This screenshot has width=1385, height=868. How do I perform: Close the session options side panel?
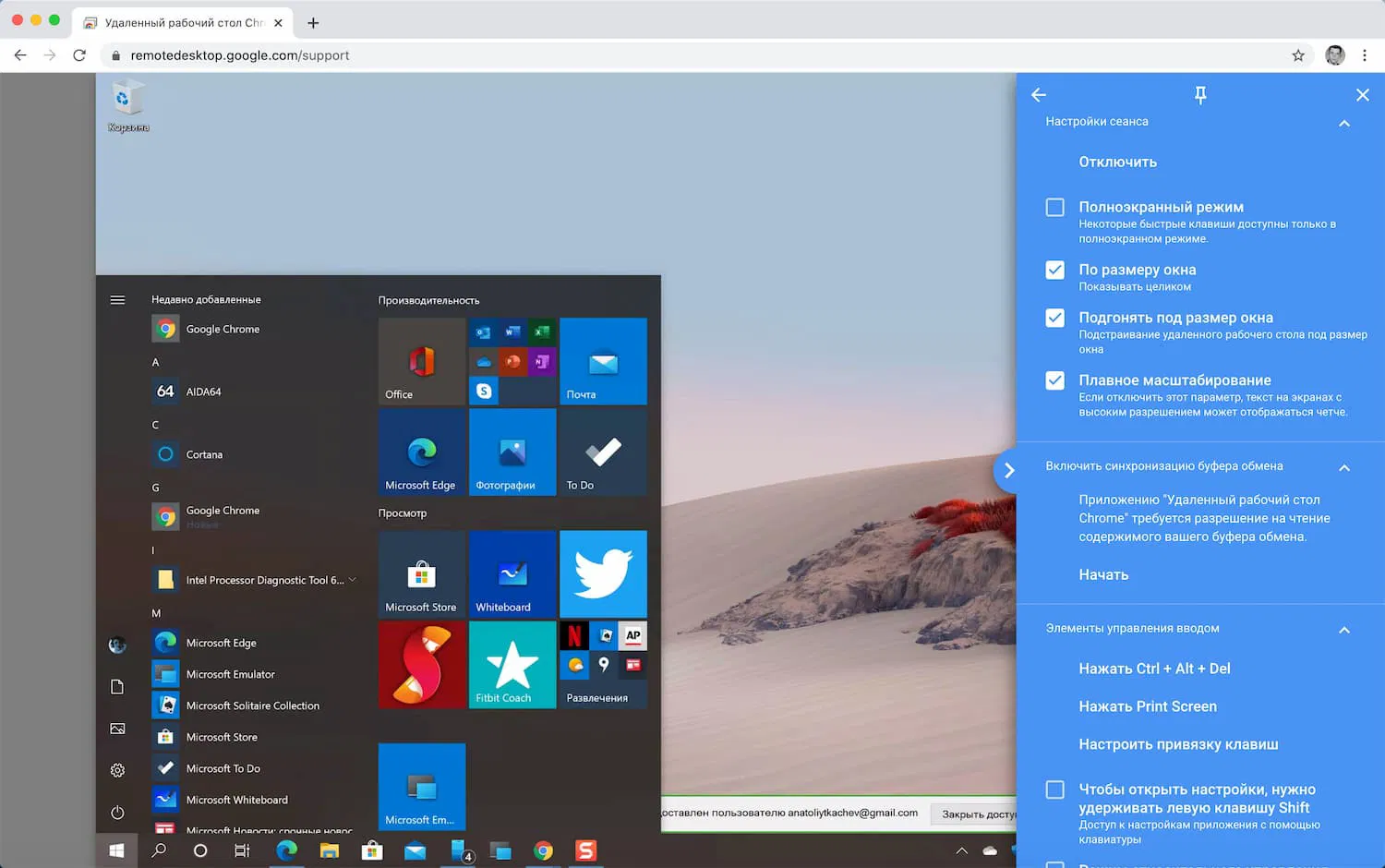point(1362,94)
